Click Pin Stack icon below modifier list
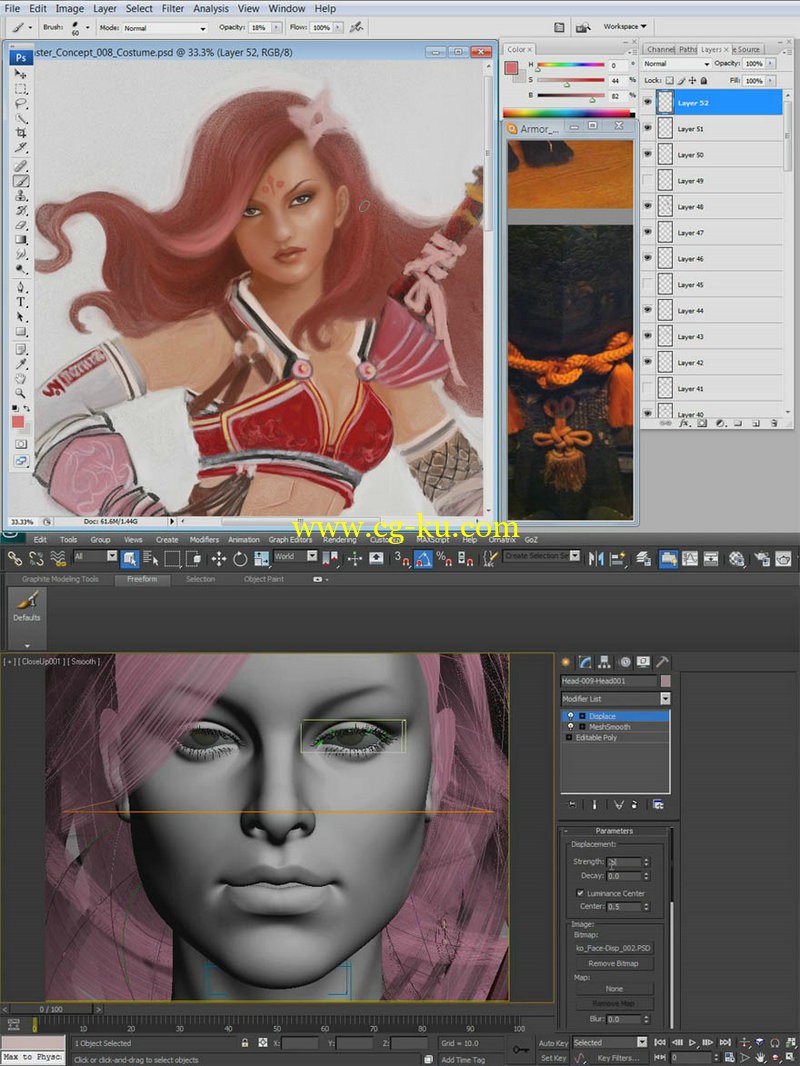The image size is (800, 1066). pos(572,805)
